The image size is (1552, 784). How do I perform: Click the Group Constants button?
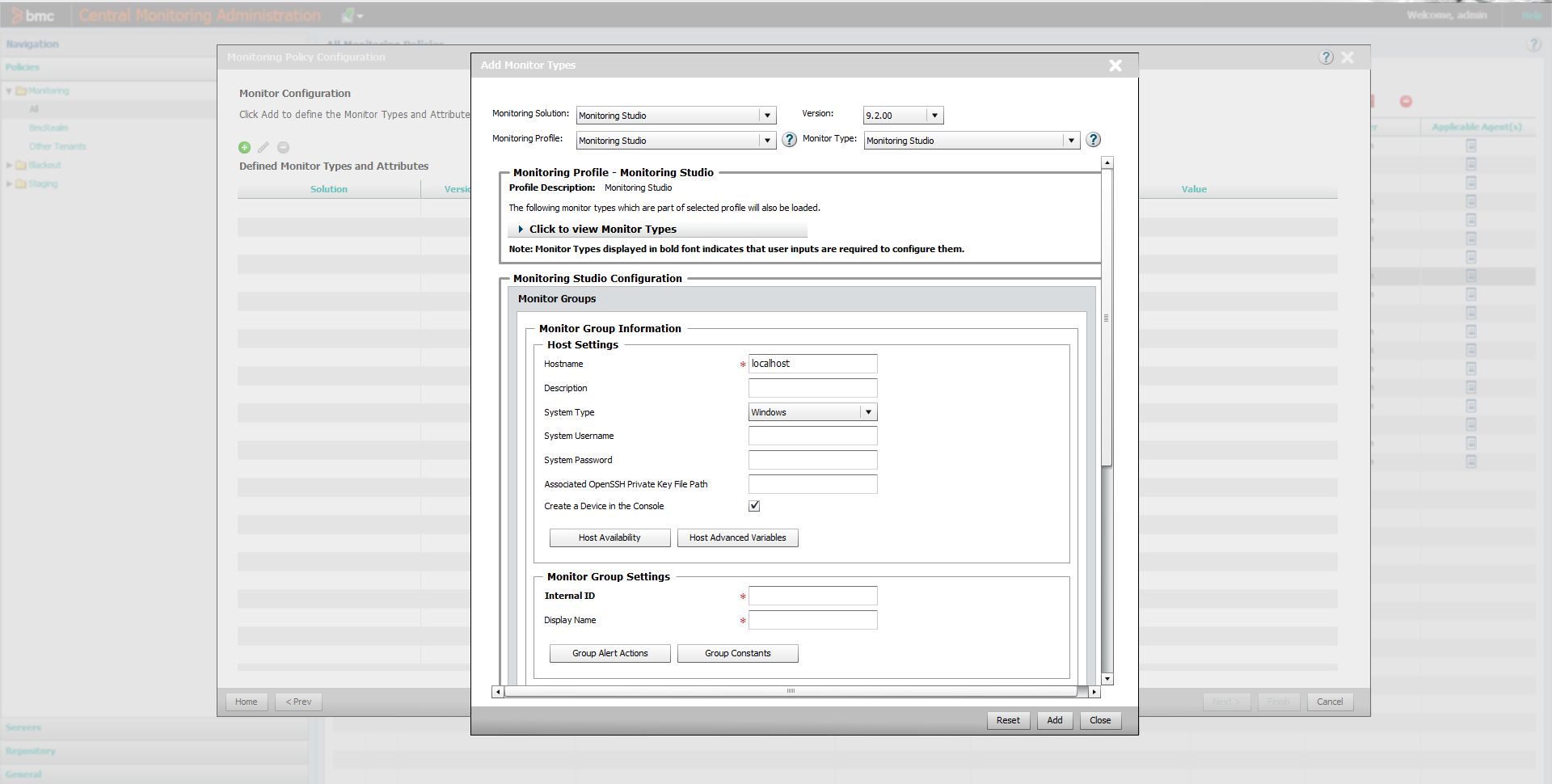pos(737,653)
